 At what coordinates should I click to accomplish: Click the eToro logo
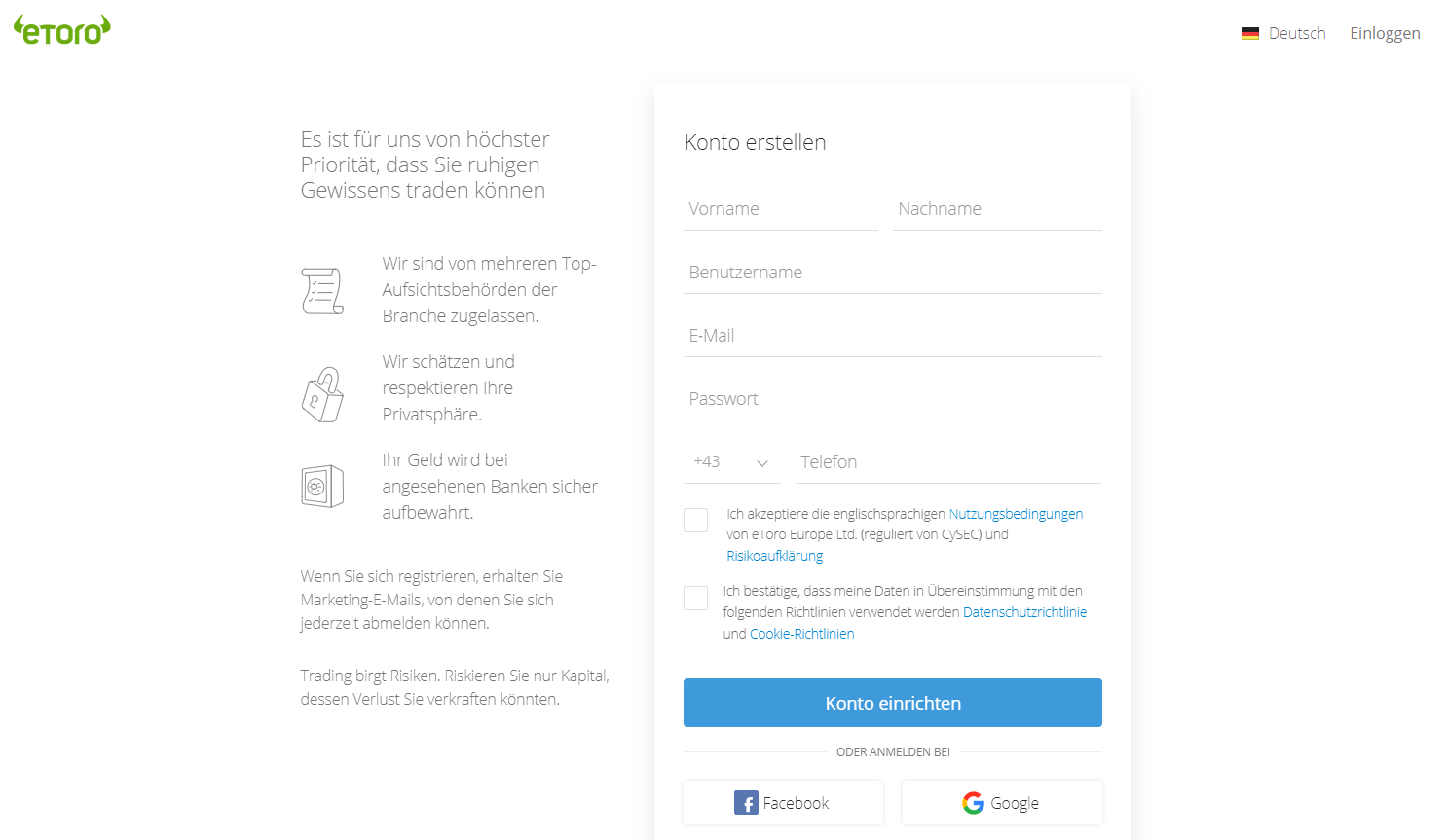click(62, 30)
